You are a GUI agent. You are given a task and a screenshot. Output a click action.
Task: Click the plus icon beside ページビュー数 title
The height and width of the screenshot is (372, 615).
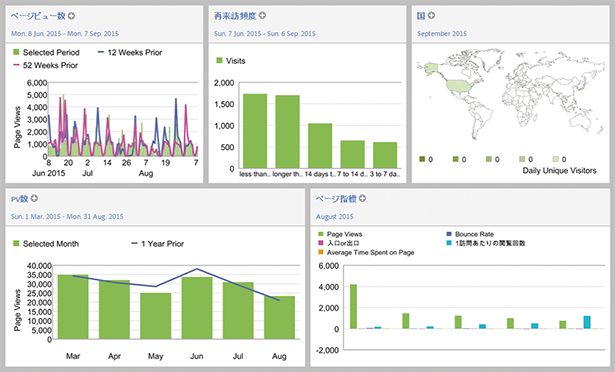pyautogui.click(x=71, y=16)
